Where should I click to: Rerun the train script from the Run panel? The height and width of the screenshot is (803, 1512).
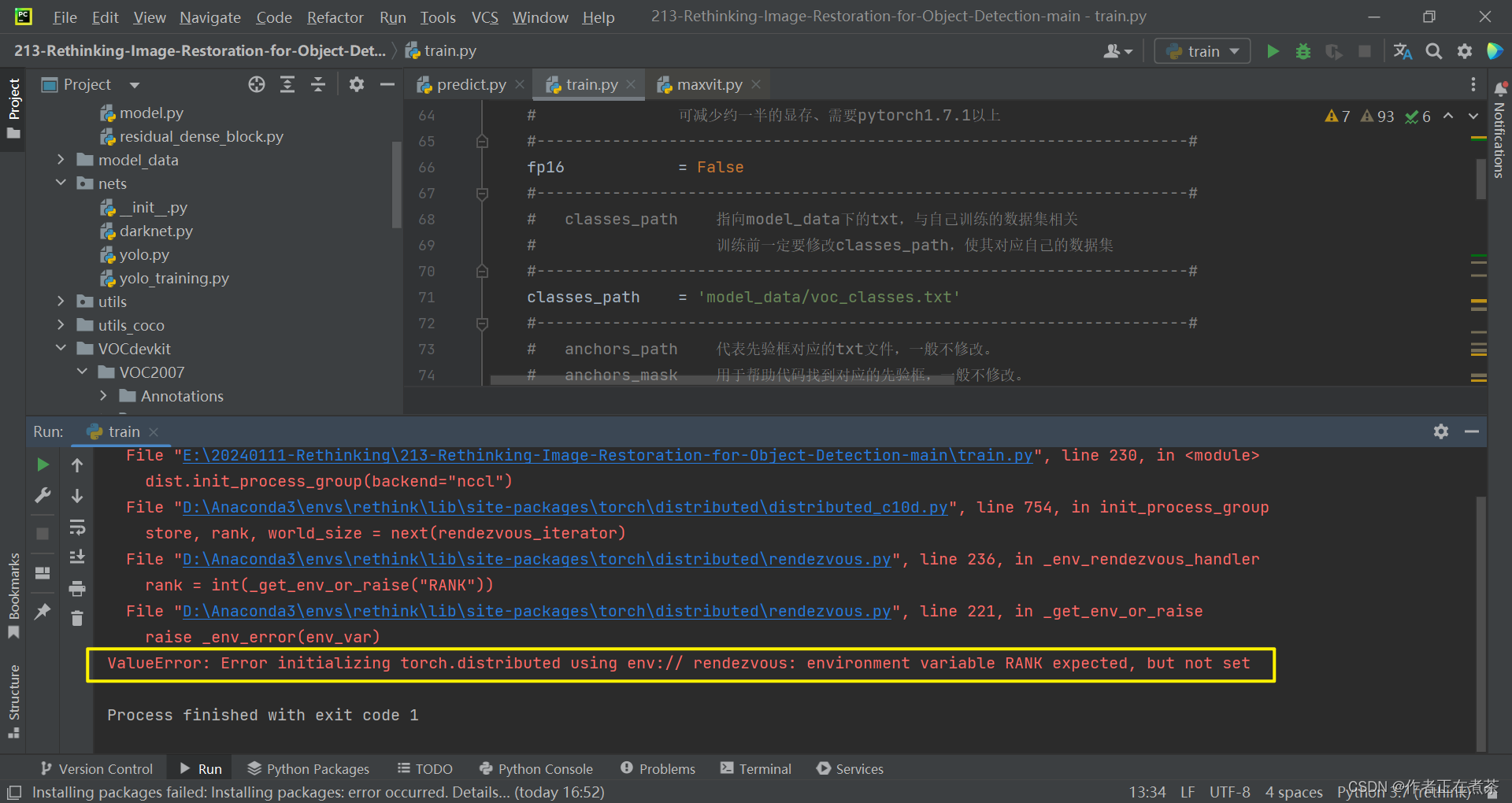[43, 464]
